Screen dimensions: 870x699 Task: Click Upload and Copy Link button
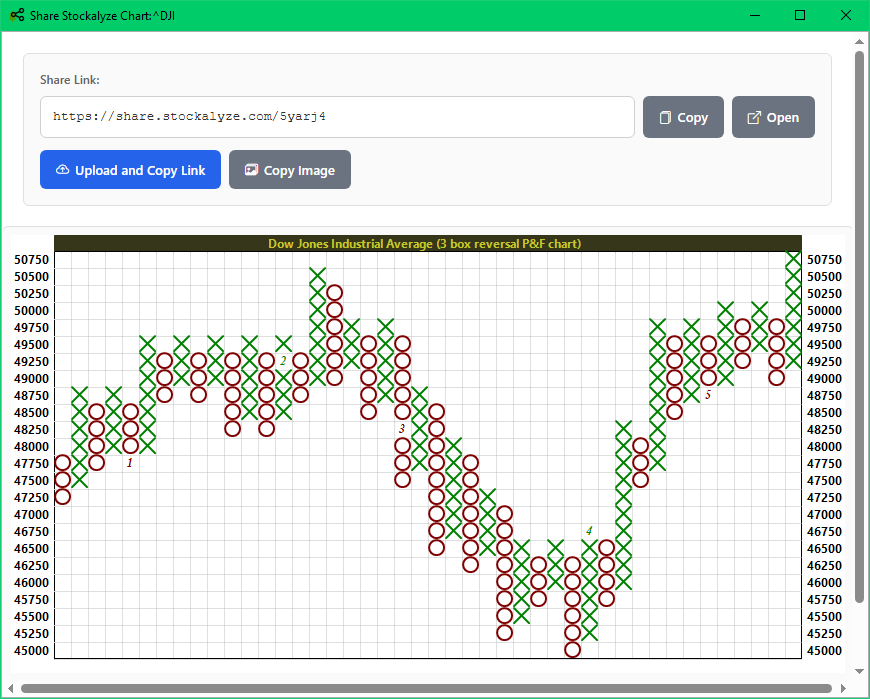tap(130, 170)
